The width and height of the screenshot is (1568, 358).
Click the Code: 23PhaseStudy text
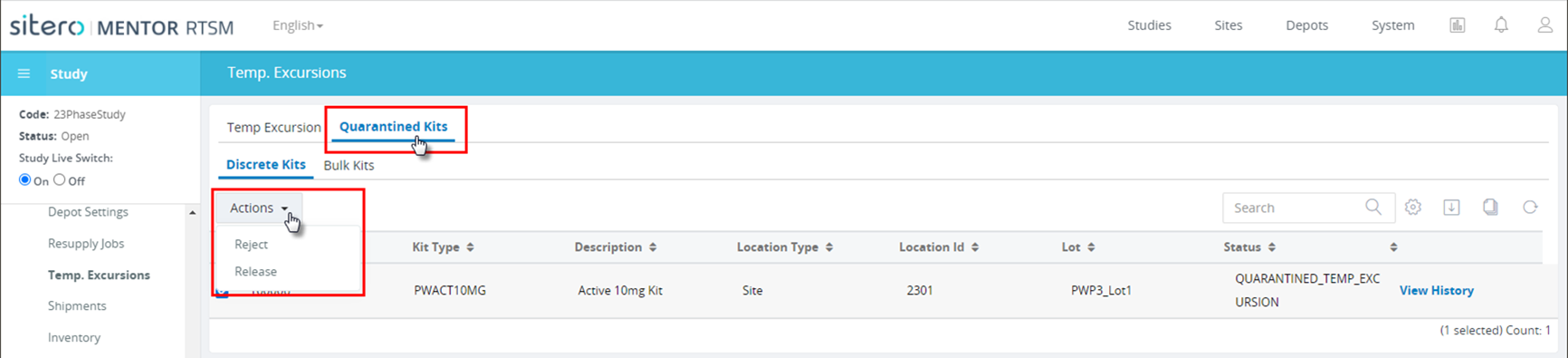(72, 114)
